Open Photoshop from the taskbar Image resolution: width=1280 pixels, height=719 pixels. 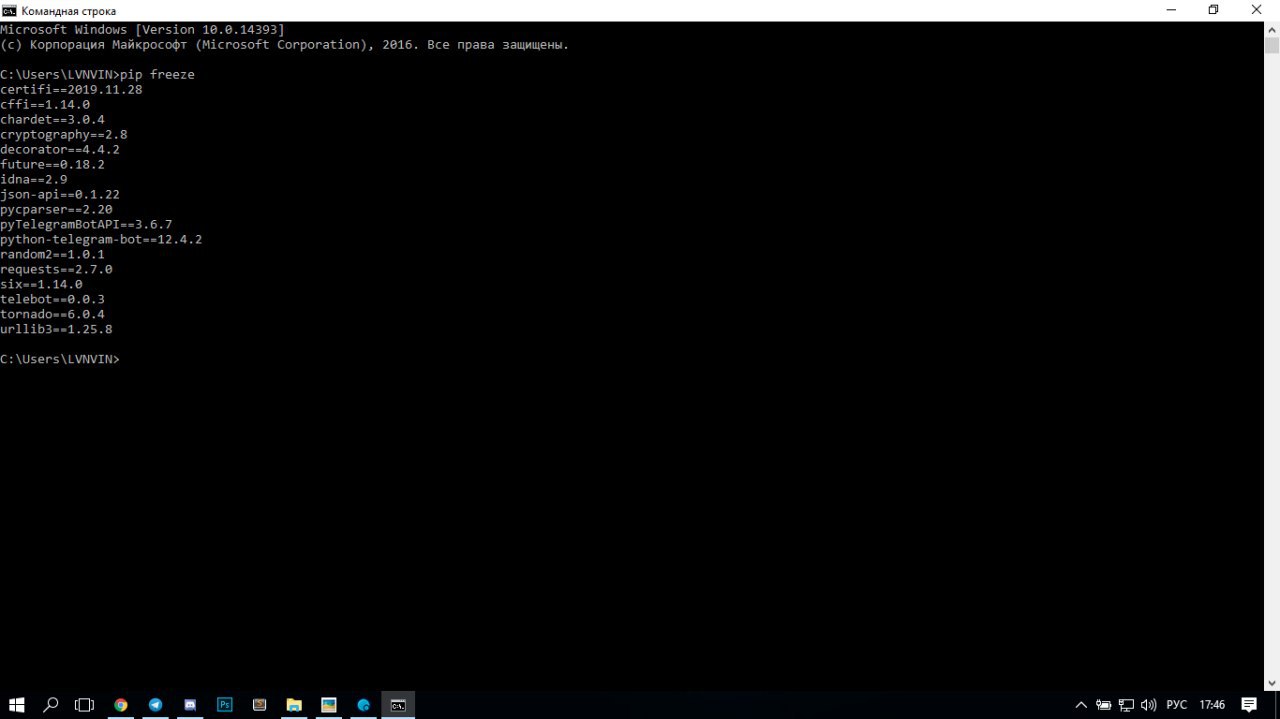tap(225, 705)
